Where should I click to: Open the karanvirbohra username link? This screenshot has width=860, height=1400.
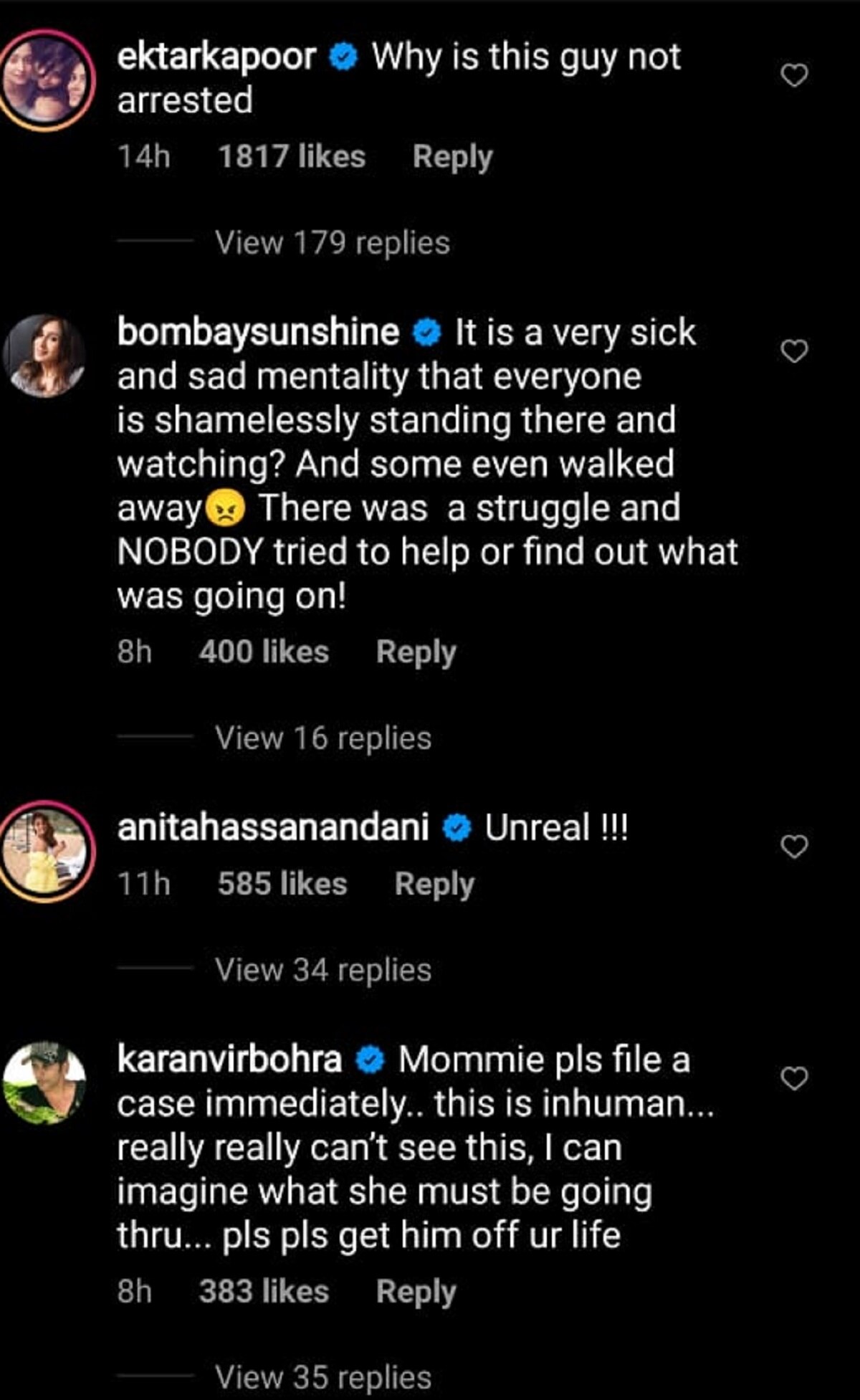(229, 1060)
